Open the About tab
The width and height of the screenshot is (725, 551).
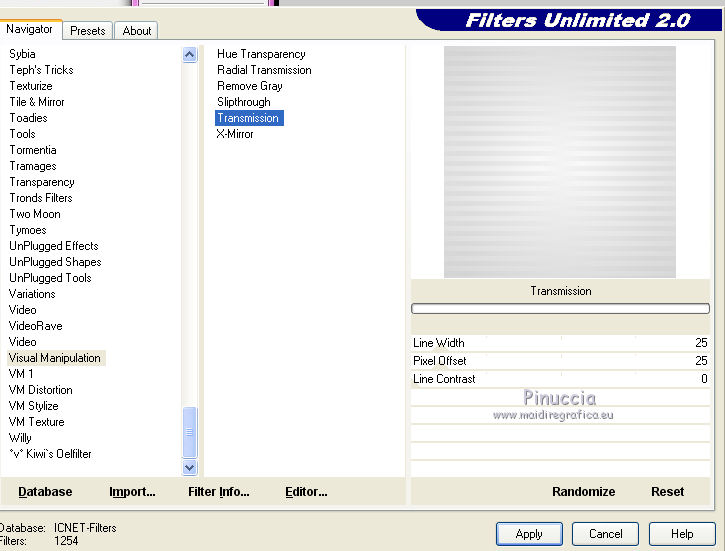[136, 31]
